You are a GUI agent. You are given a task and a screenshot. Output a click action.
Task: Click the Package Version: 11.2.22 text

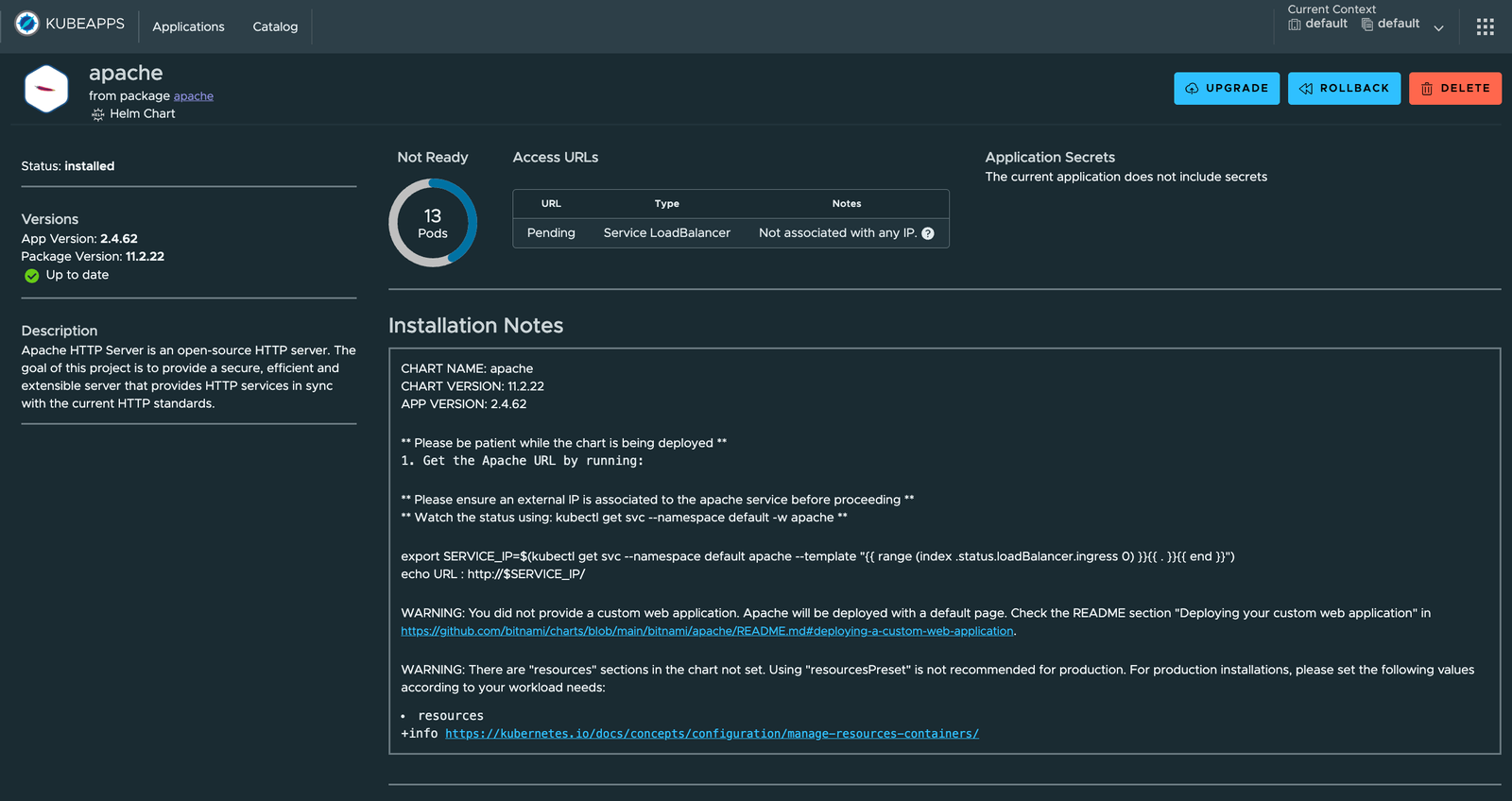point(93,257)
